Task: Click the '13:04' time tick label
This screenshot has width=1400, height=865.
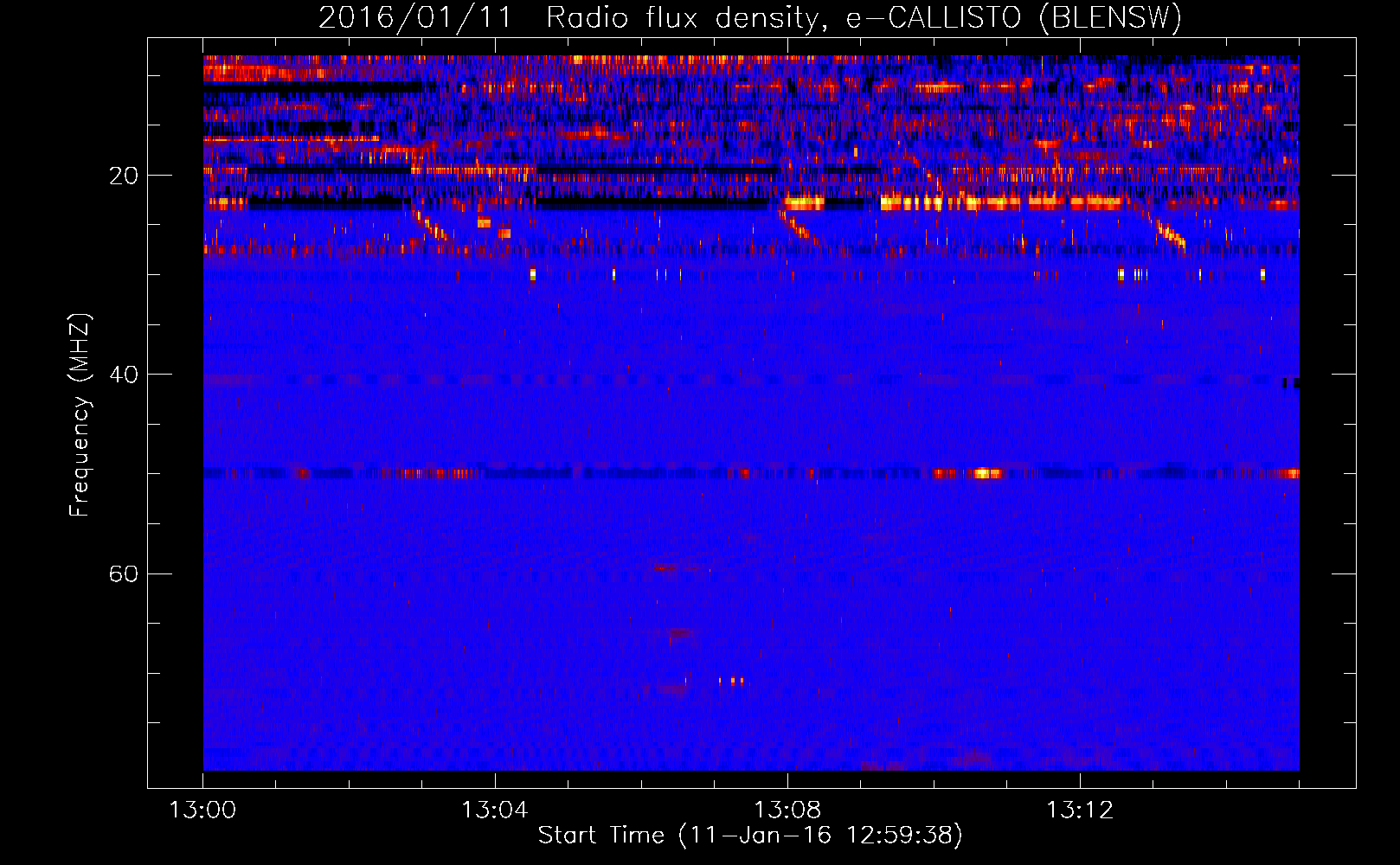Action: click(x=495, y=811)
